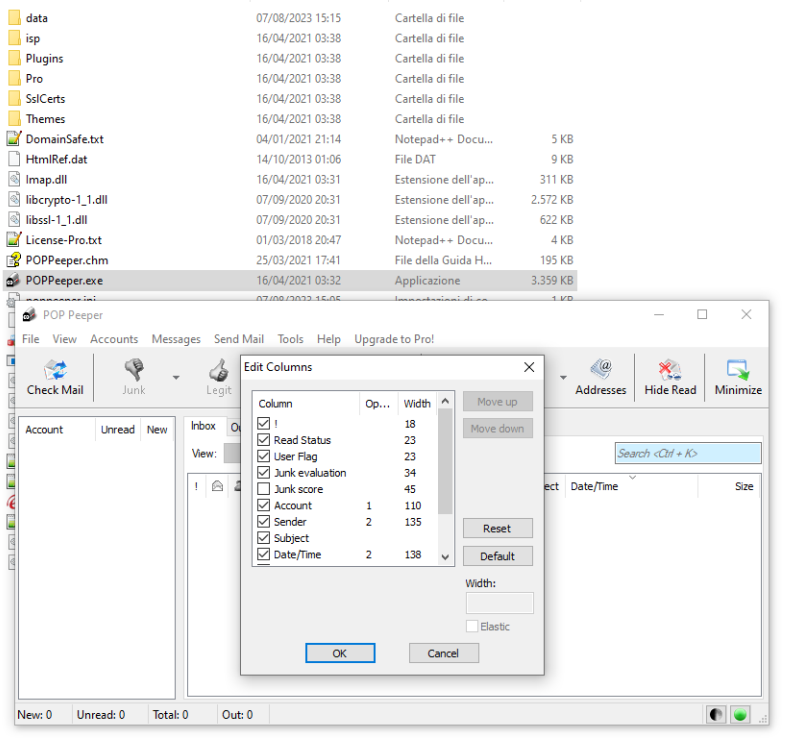Open the Junk button dropdown arrow
Screen dimensions: 786x740
(176, 378)
